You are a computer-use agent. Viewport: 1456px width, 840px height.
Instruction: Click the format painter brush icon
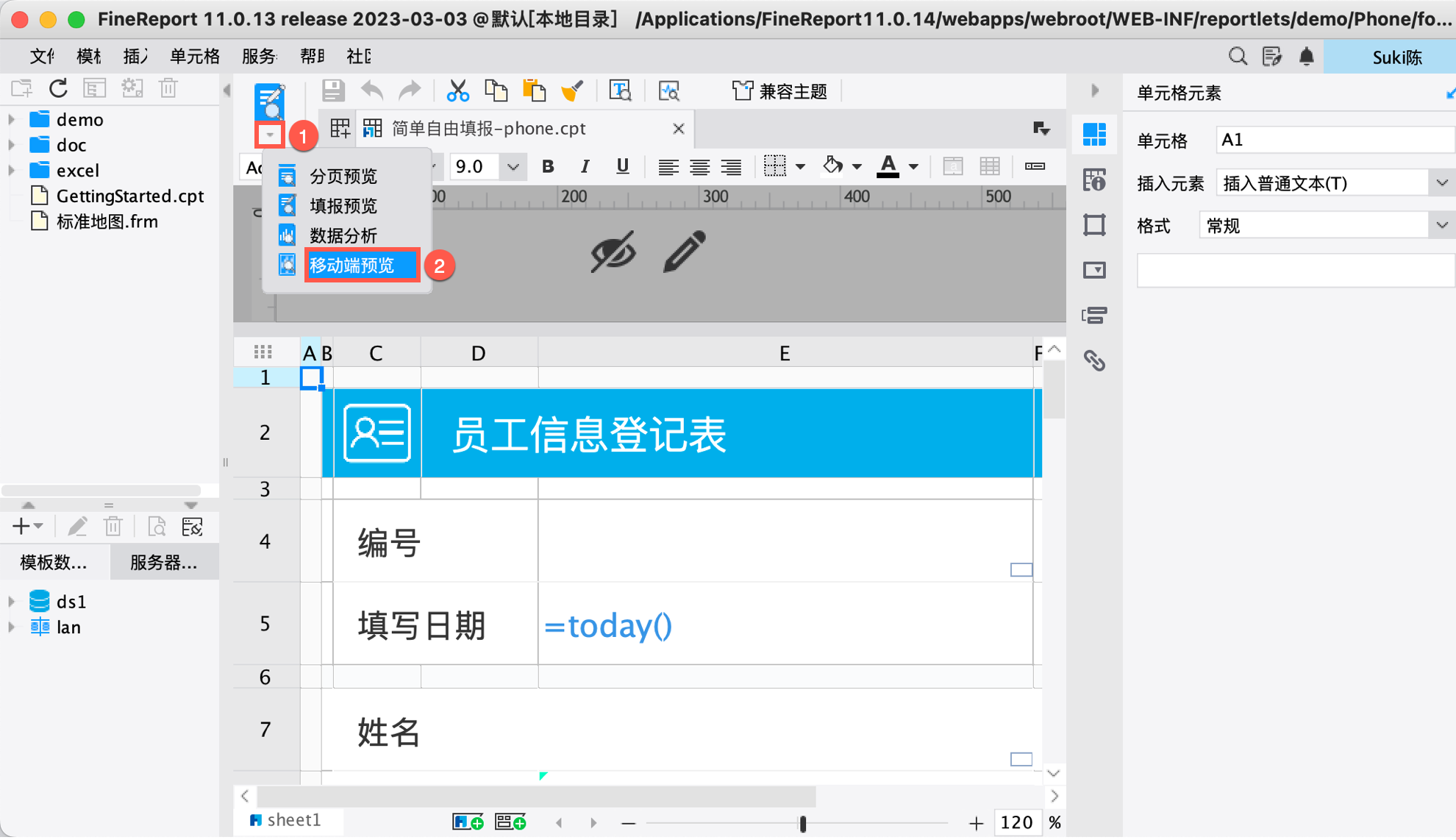point(572,91)
